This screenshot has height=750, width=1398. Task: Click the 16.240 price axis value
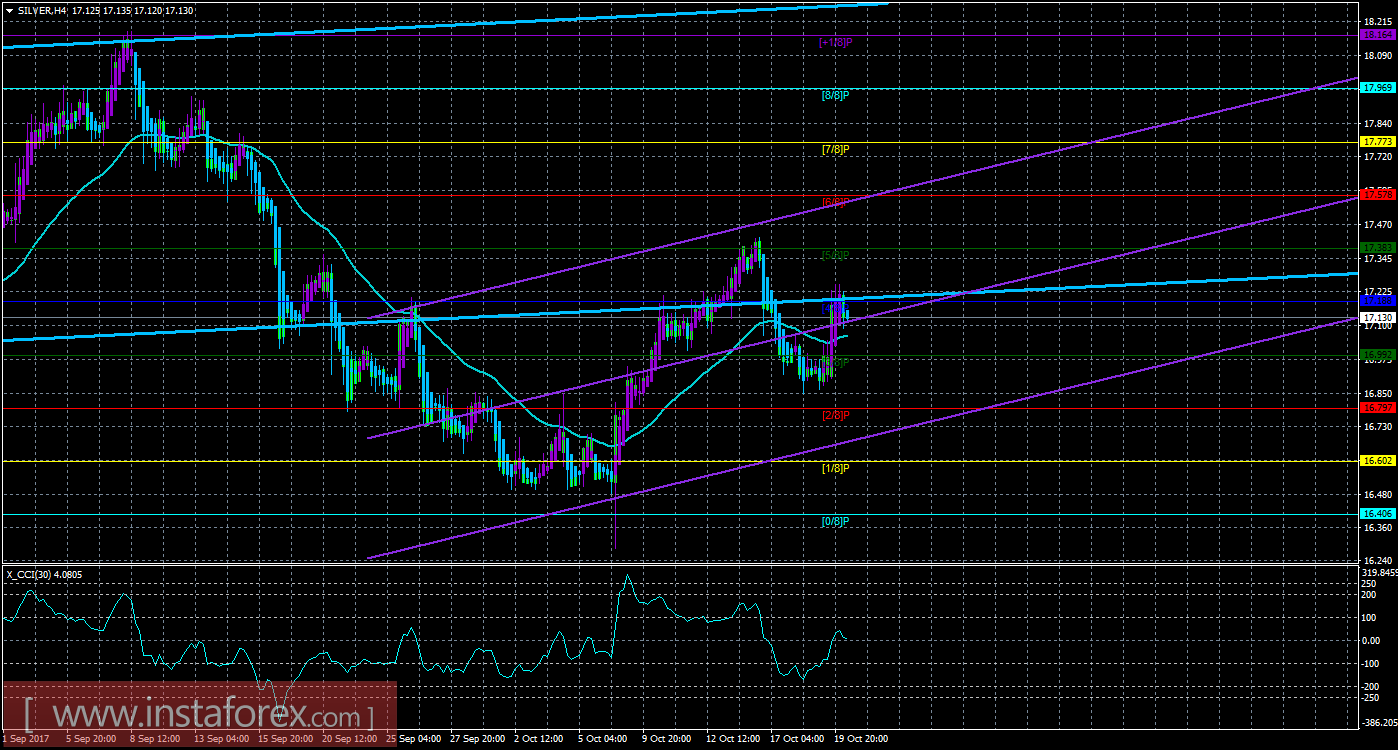[1378, 561]
